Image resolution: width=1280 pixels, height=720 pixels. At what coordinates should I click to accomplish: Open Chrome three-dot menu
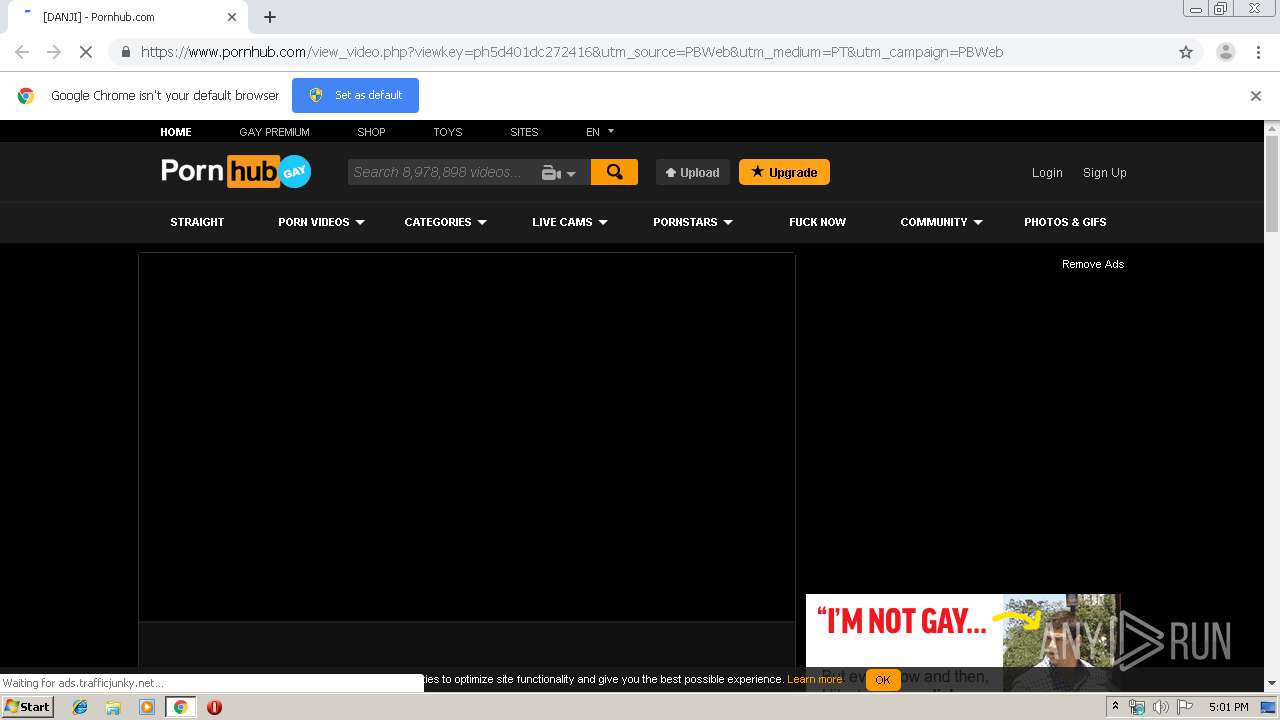(x=1257, y=52)
